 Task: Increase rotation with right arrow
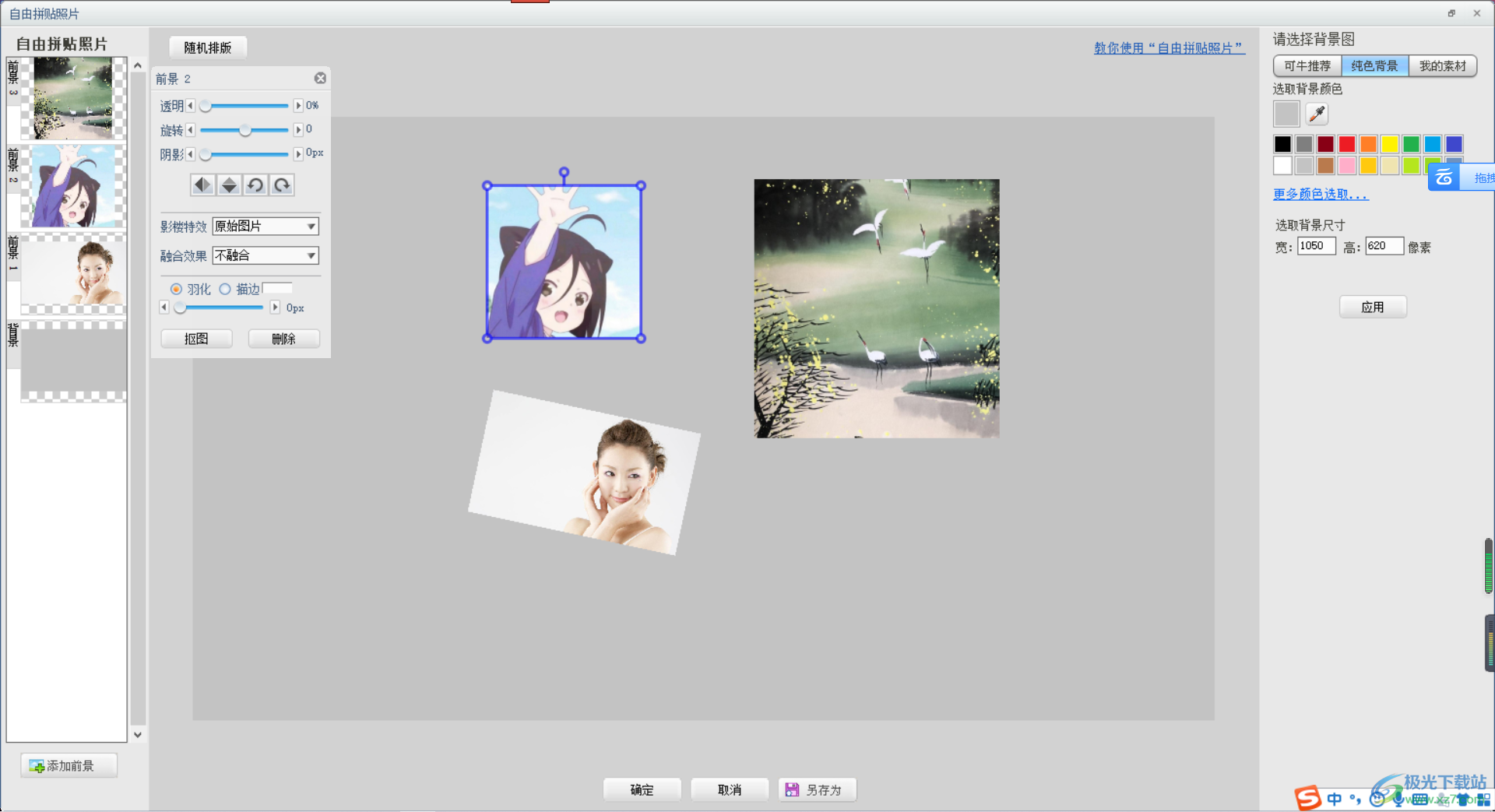298,130
